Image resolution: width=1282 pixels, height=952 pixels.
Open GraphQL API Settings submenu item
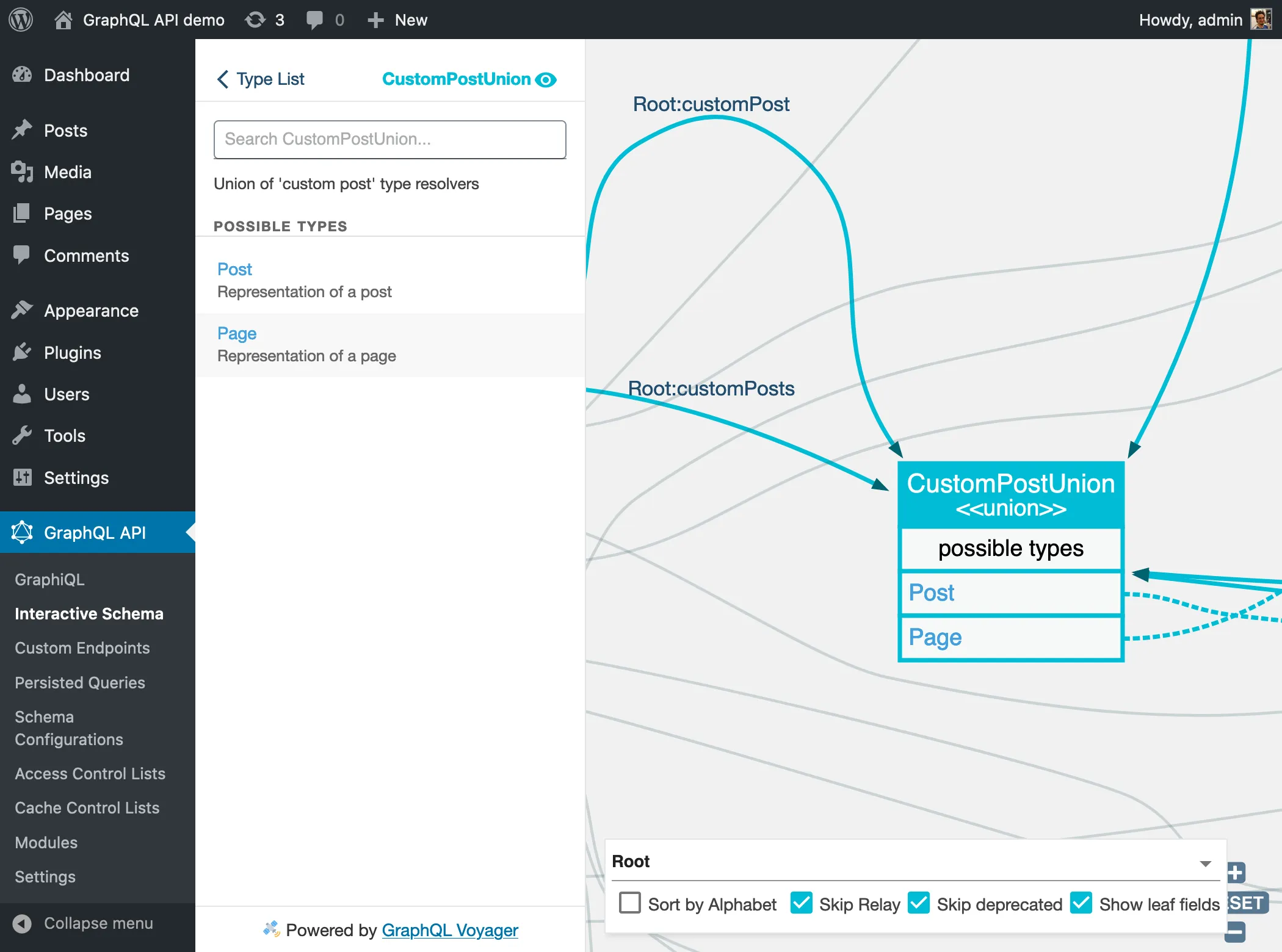pyautogui.click(x=45, y=876)
